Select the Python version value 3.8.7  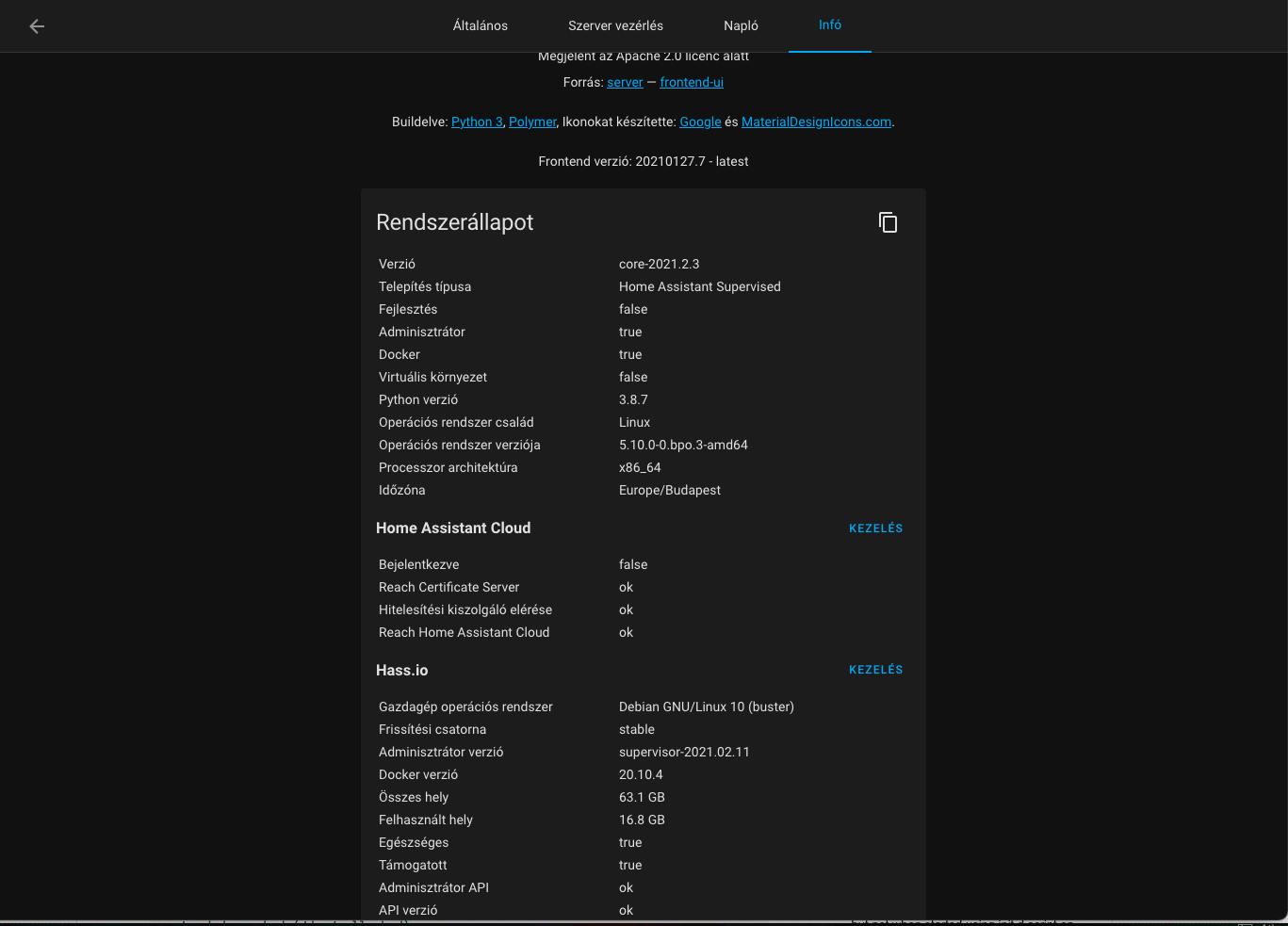coord(633,399)
